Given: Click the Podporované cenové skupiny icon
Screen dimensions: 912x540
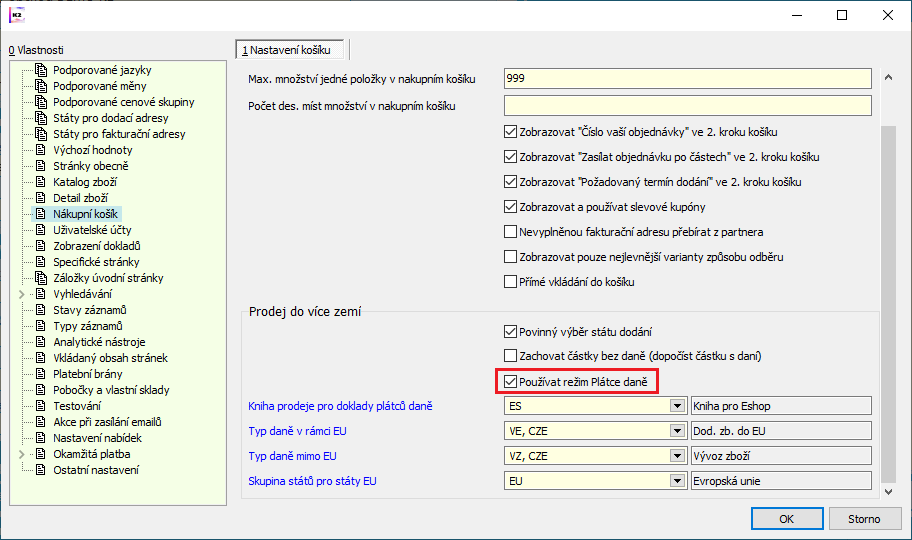Looking at the screenshot, I should pos(41,102).
